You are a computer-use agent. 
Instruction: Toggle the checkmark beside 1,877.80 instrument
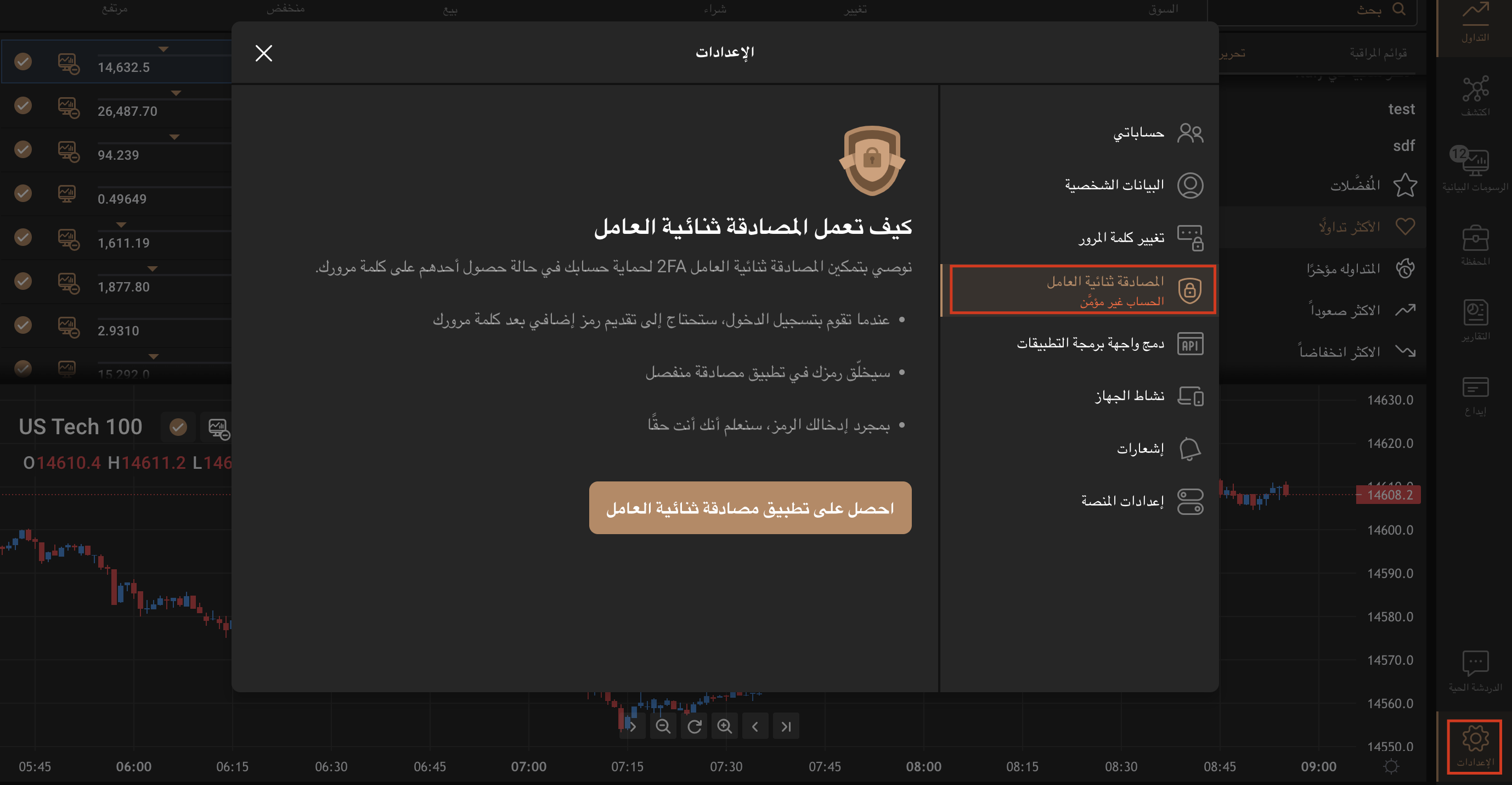click(x=23, y=281)
